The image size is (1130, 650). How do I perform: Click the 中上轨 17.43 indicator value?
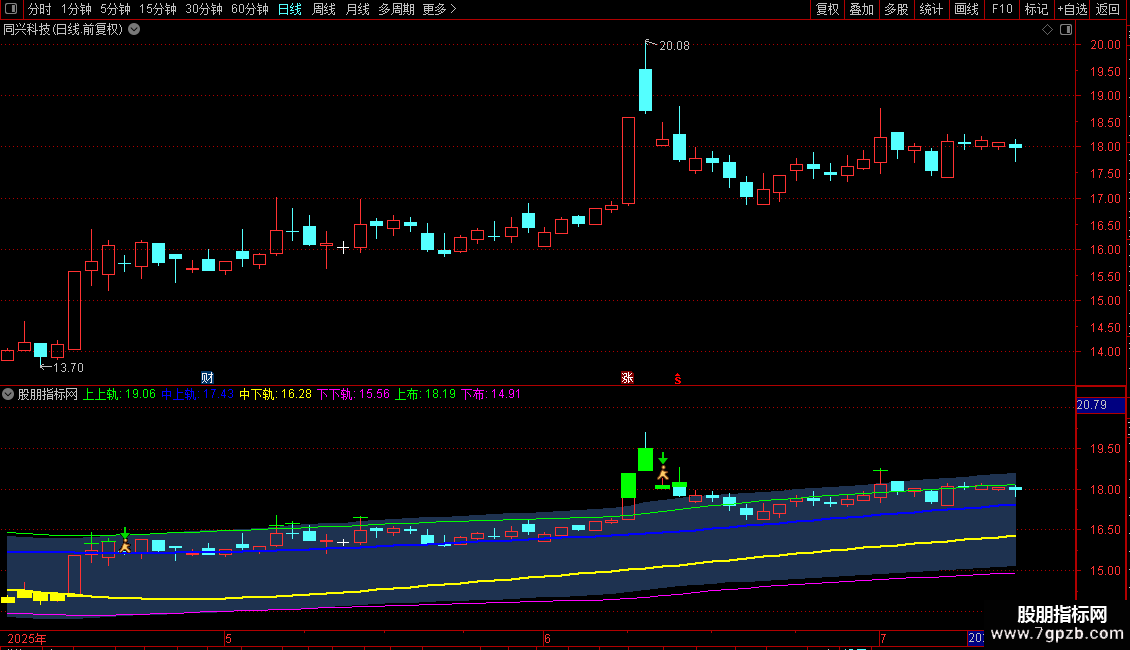[x=197, y=394]
